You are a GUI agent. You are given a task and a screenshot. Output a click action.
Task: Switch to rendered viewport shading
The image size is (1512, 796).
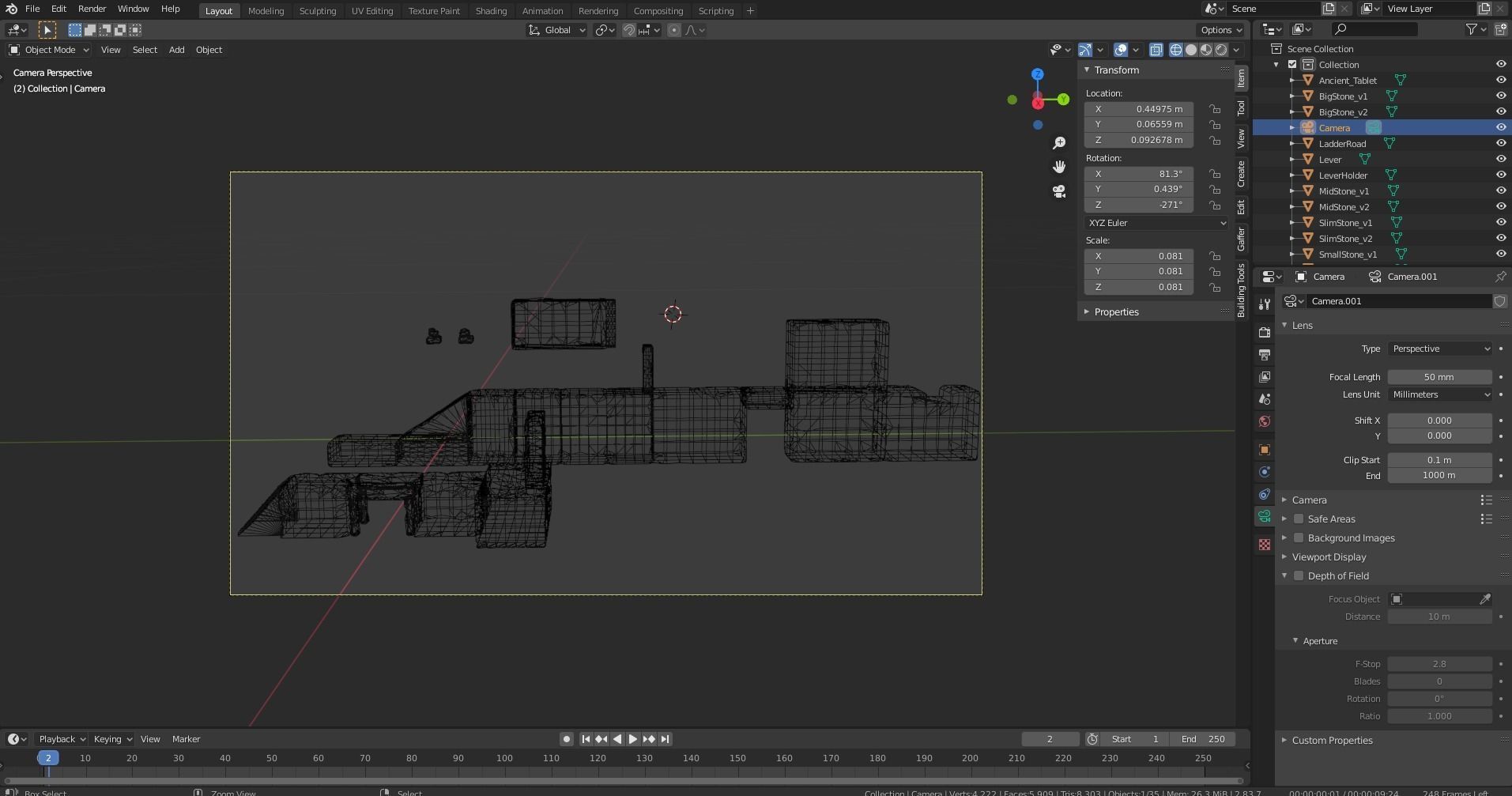point(1221,50)
